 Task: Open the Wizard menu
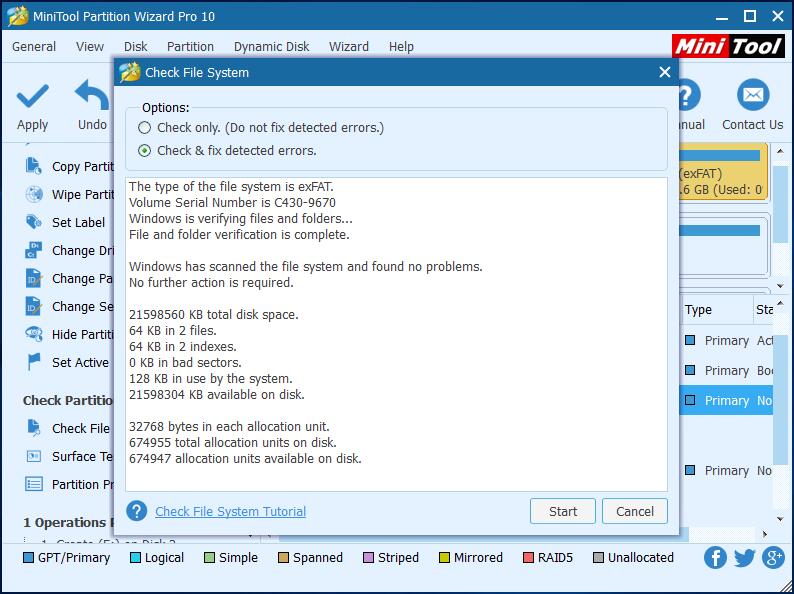tap(349, 47)
